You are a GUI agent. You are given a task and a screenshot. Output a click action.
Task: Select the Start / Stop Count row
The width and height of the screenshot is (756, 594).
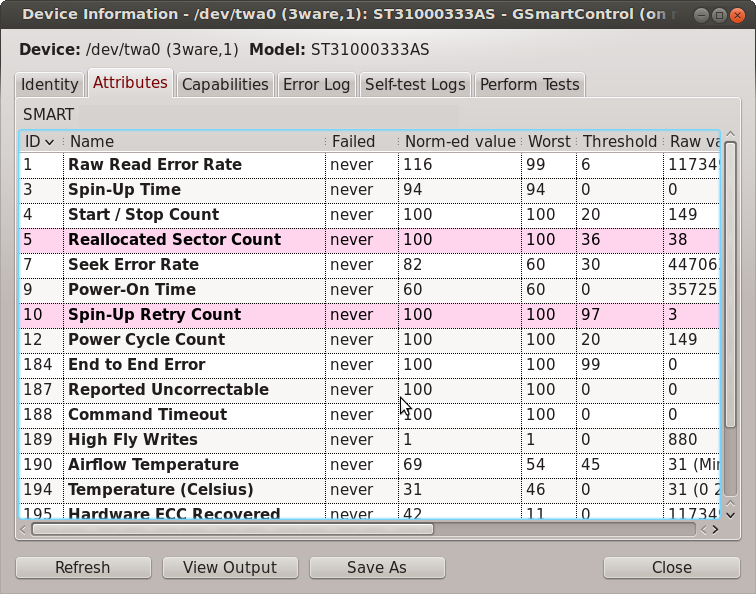click(x=370, y=215)
